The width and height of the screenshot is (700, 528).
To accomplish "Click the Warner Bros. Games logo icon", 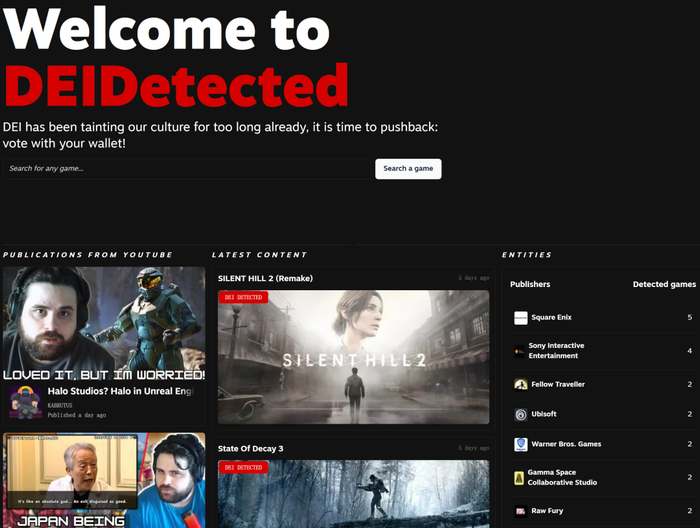I will point(521,445).
